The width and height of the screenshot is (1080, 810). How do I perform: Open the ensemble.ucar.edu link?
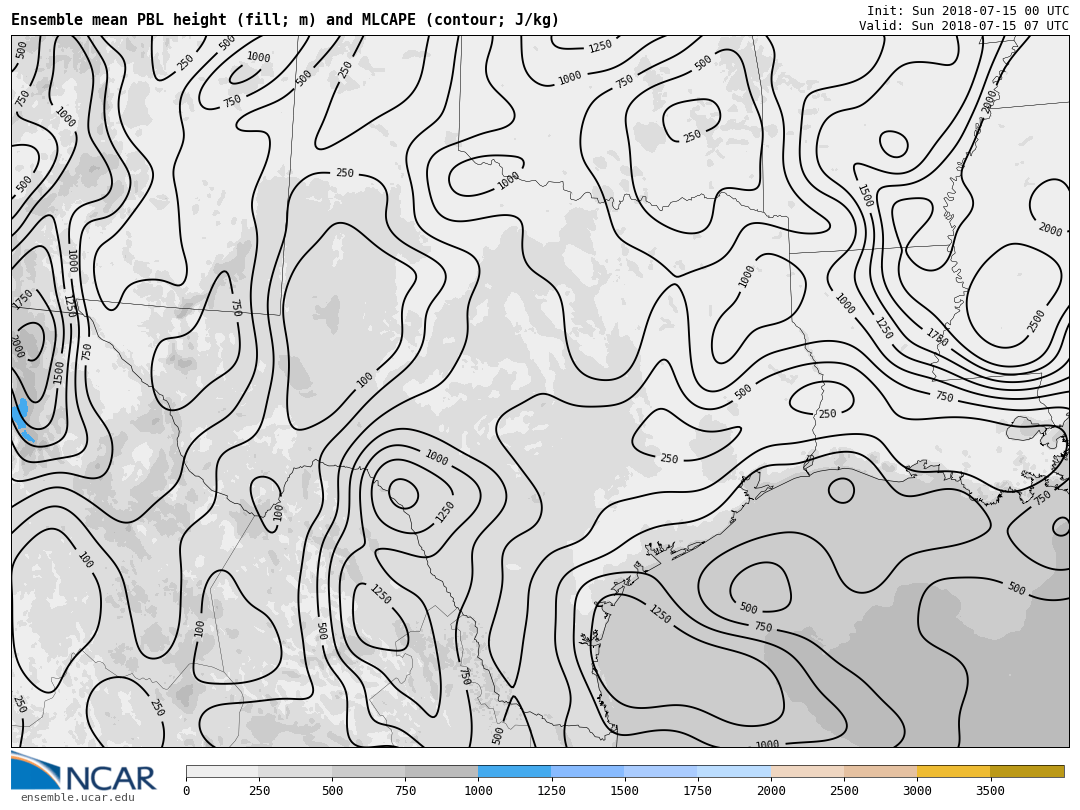tap(77, 798)
